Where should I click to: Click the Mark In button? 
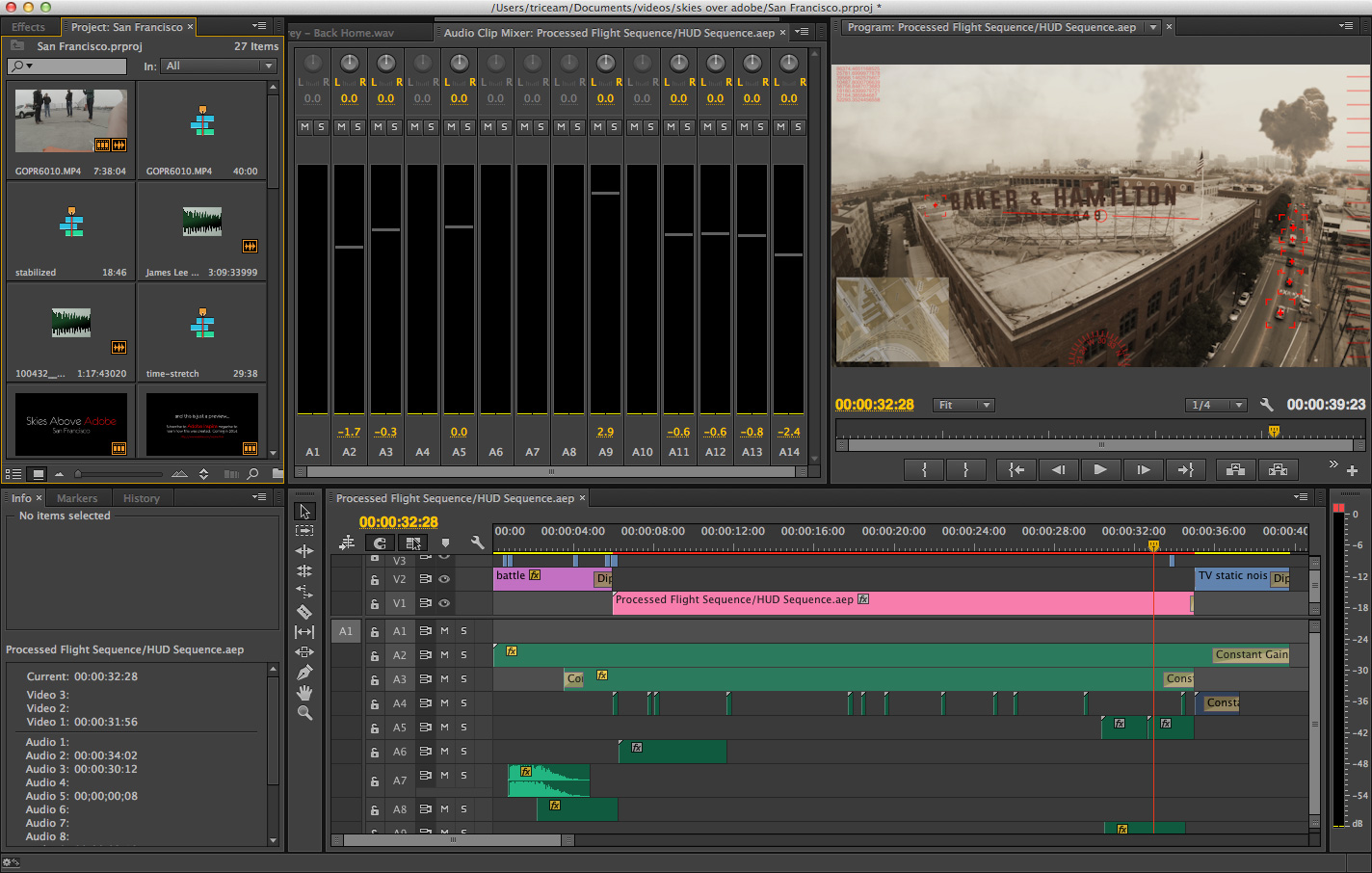point(924,469)
